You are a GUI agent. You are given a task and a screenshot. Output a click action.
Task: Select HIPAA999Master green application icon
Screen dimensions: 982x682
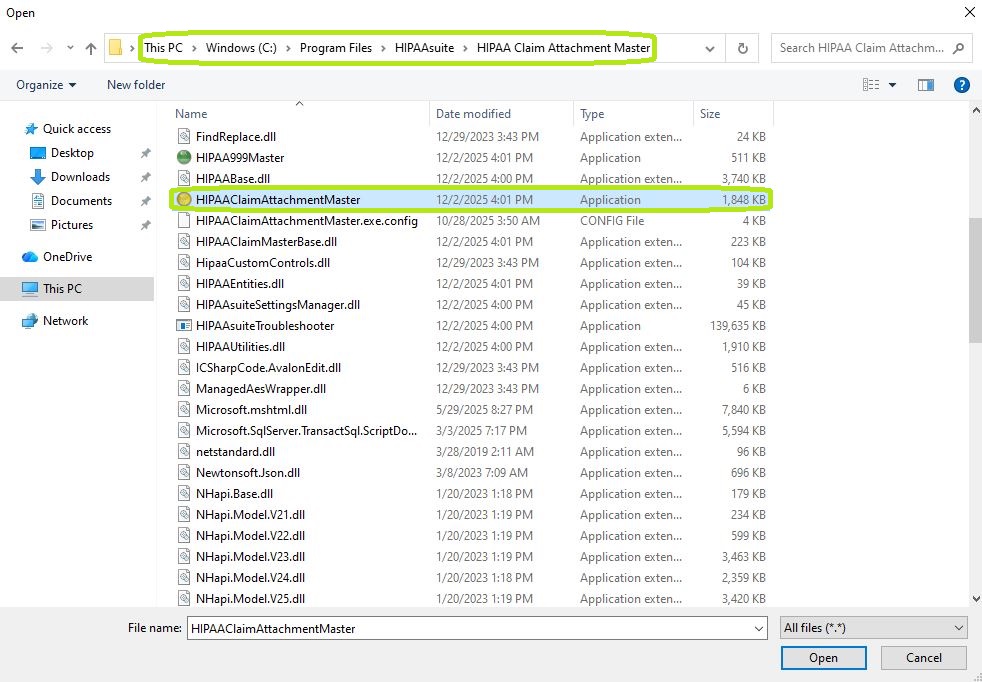(183, 158)
